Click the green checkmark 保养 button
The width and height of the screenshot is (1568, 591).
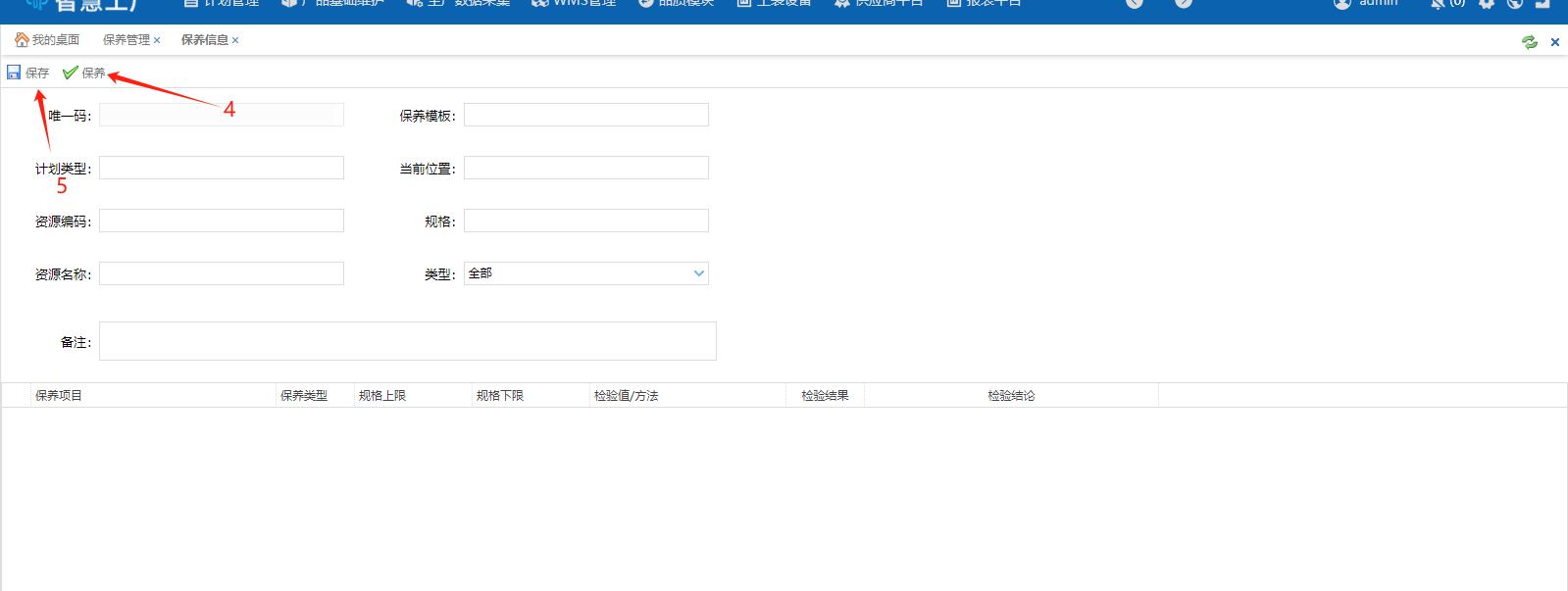(x=71, y=73)
